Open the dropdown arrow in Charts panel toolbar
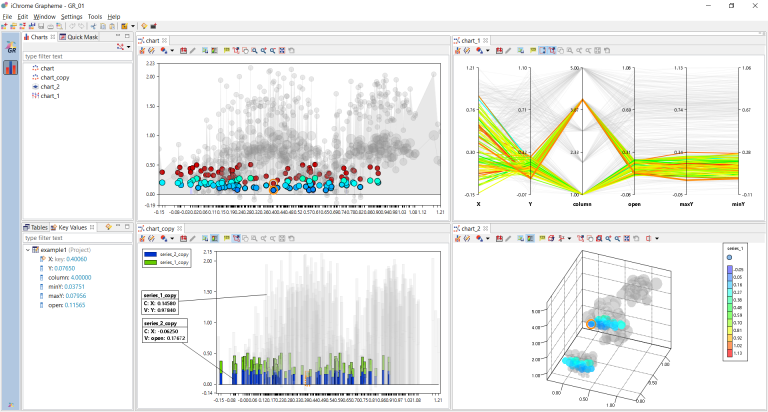 point(128,47)
